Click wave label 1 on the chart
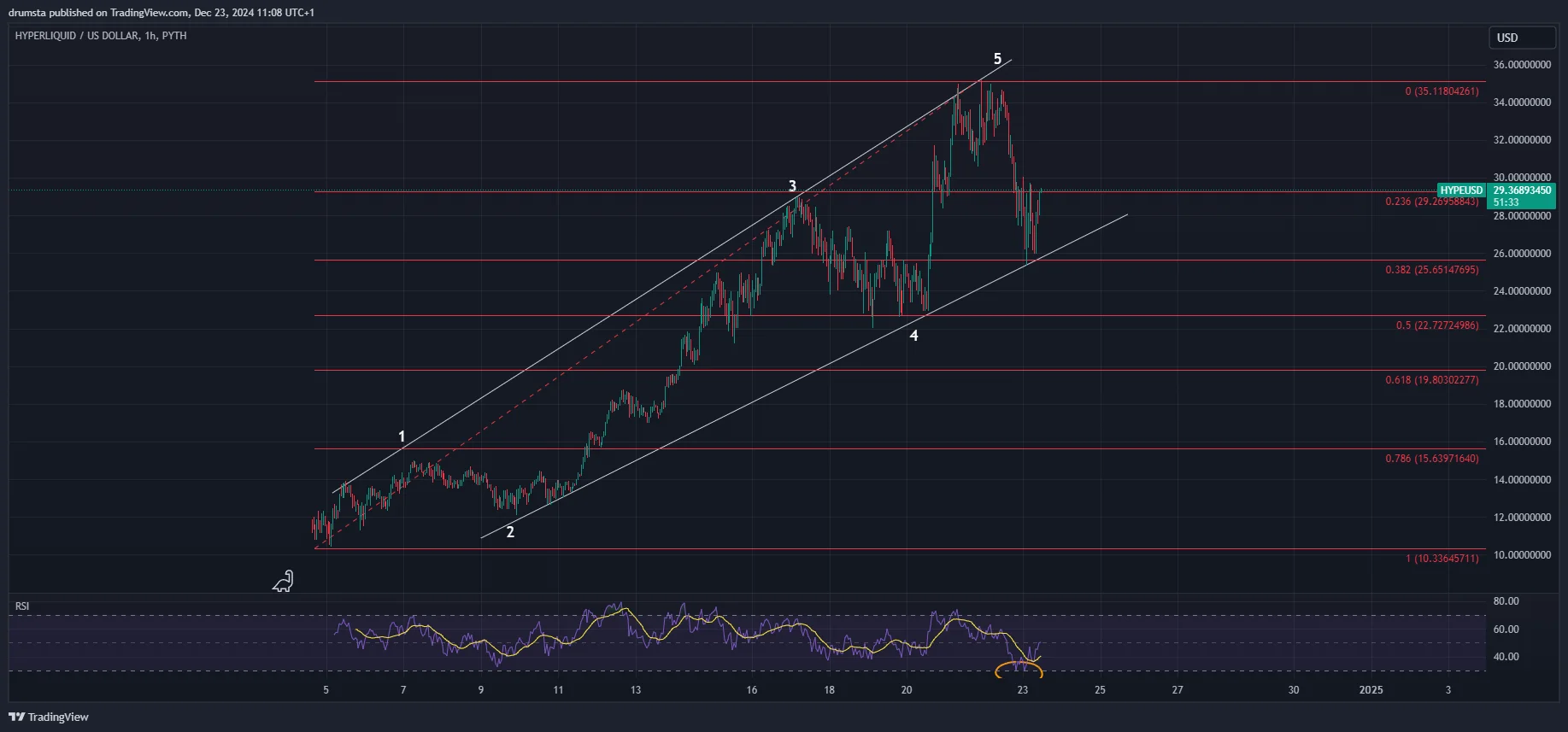 402,437
